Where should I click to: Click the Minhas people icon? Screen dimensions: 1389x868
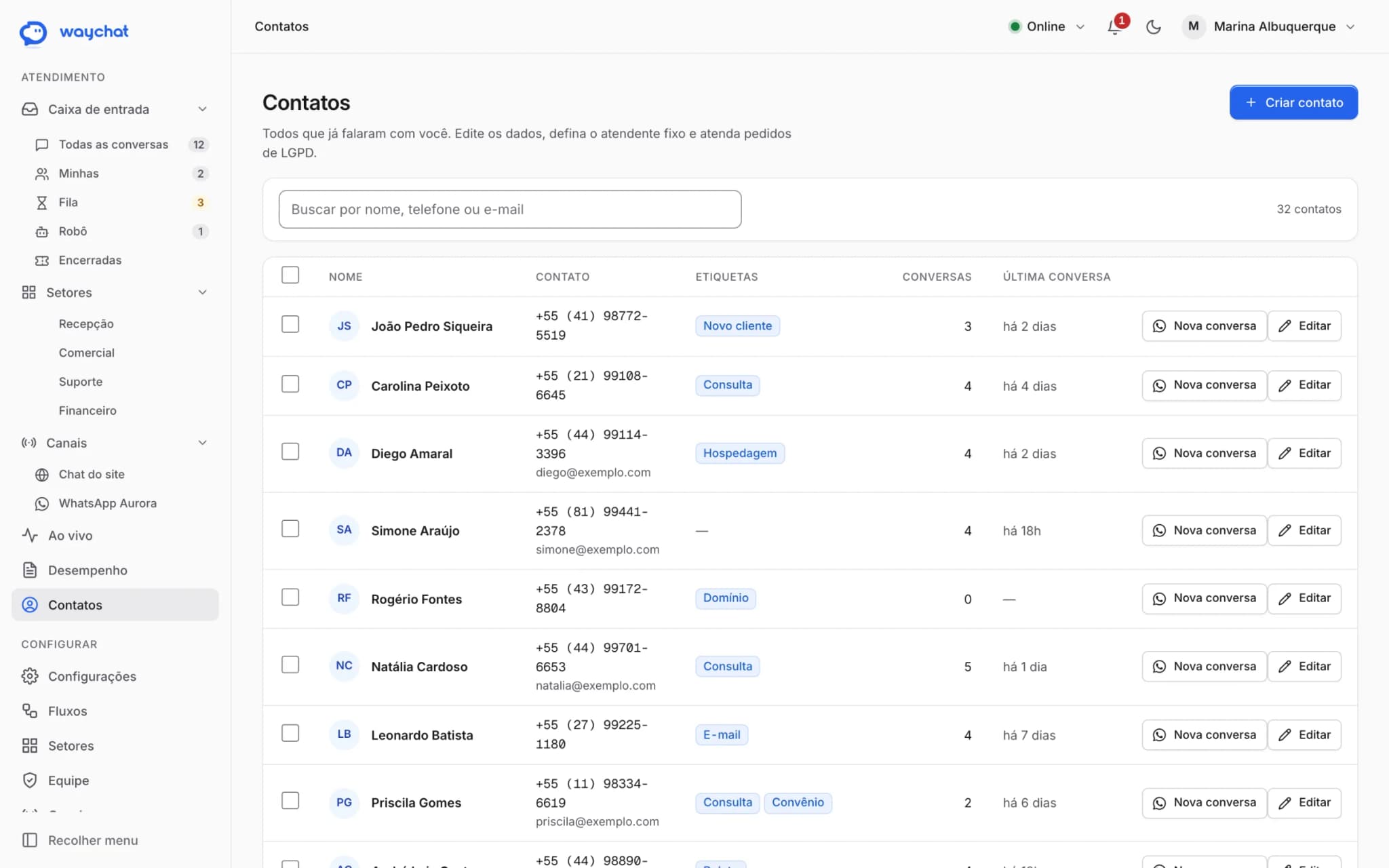coord(41,174)
